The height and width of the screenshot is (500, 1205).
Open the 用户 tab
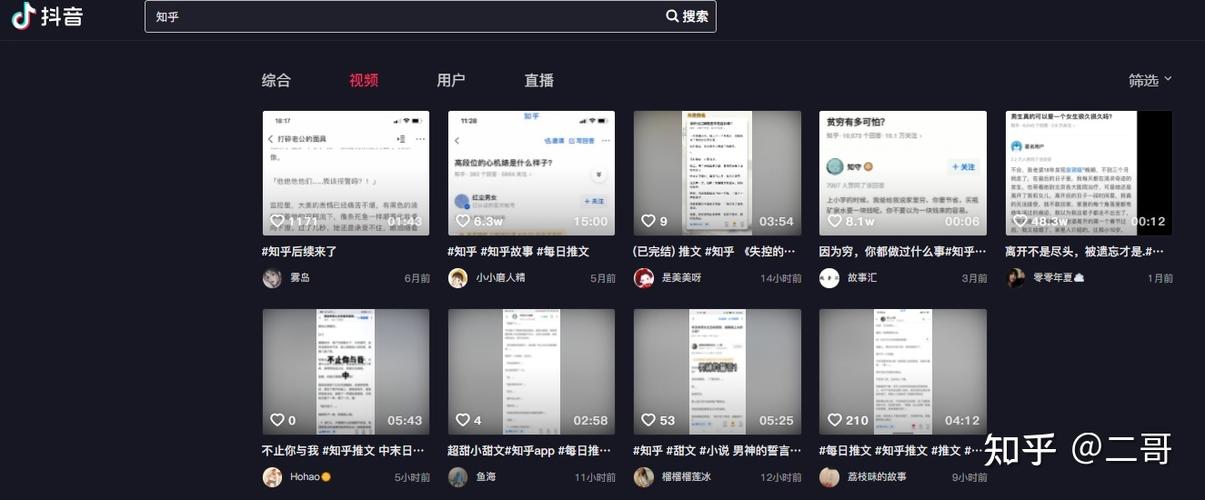451,80
